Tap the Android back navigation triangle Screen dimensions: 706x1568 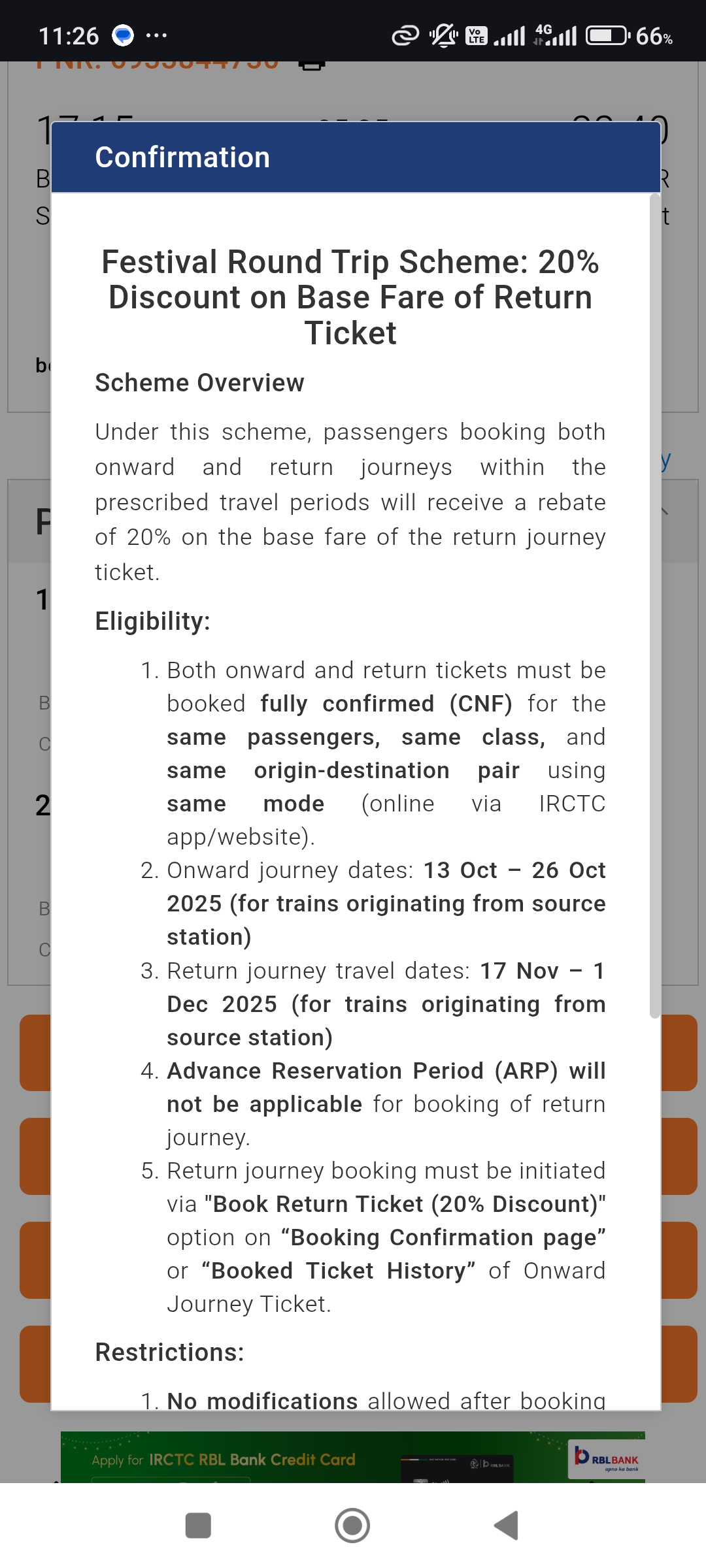(507, 1526)
